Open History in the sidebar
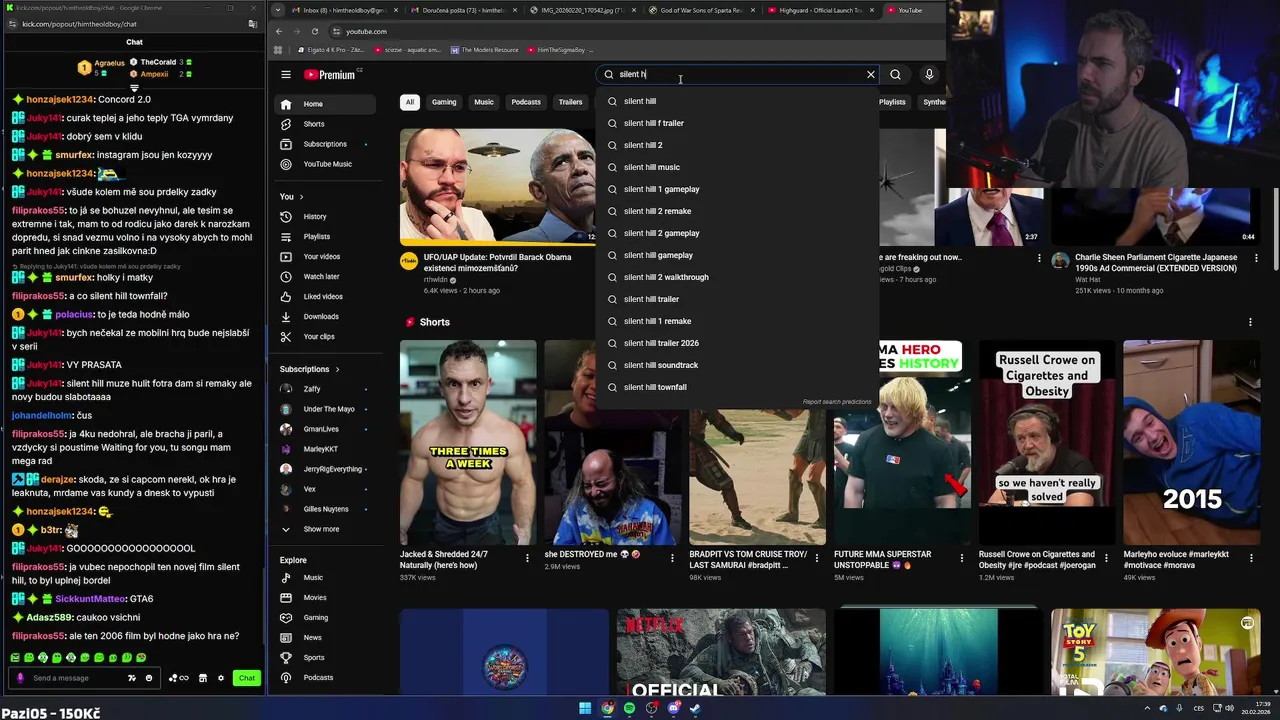Viewport: 1280px width, 720px height. pos(324,216)
